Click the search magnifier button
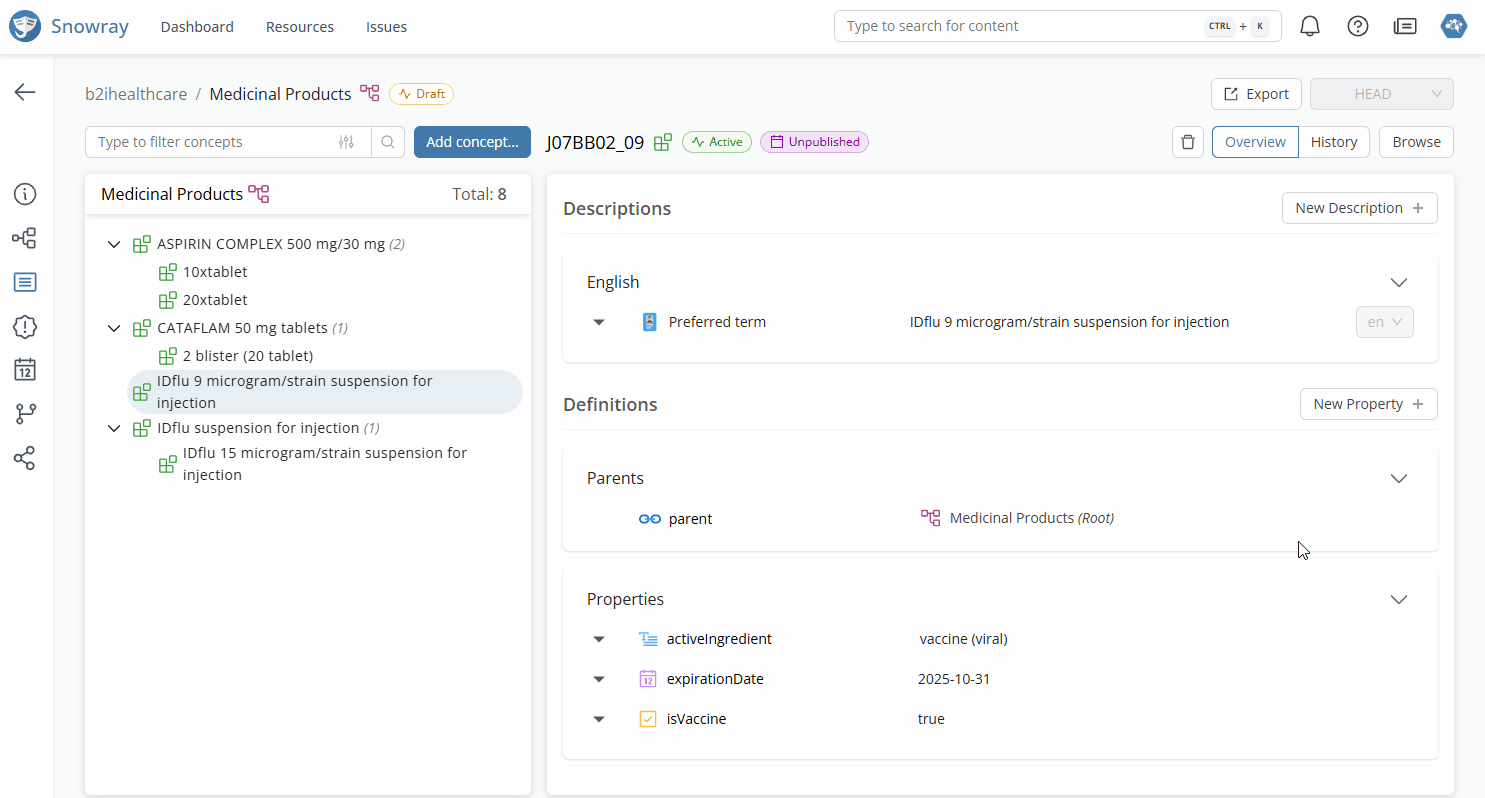 coord(388,142)
